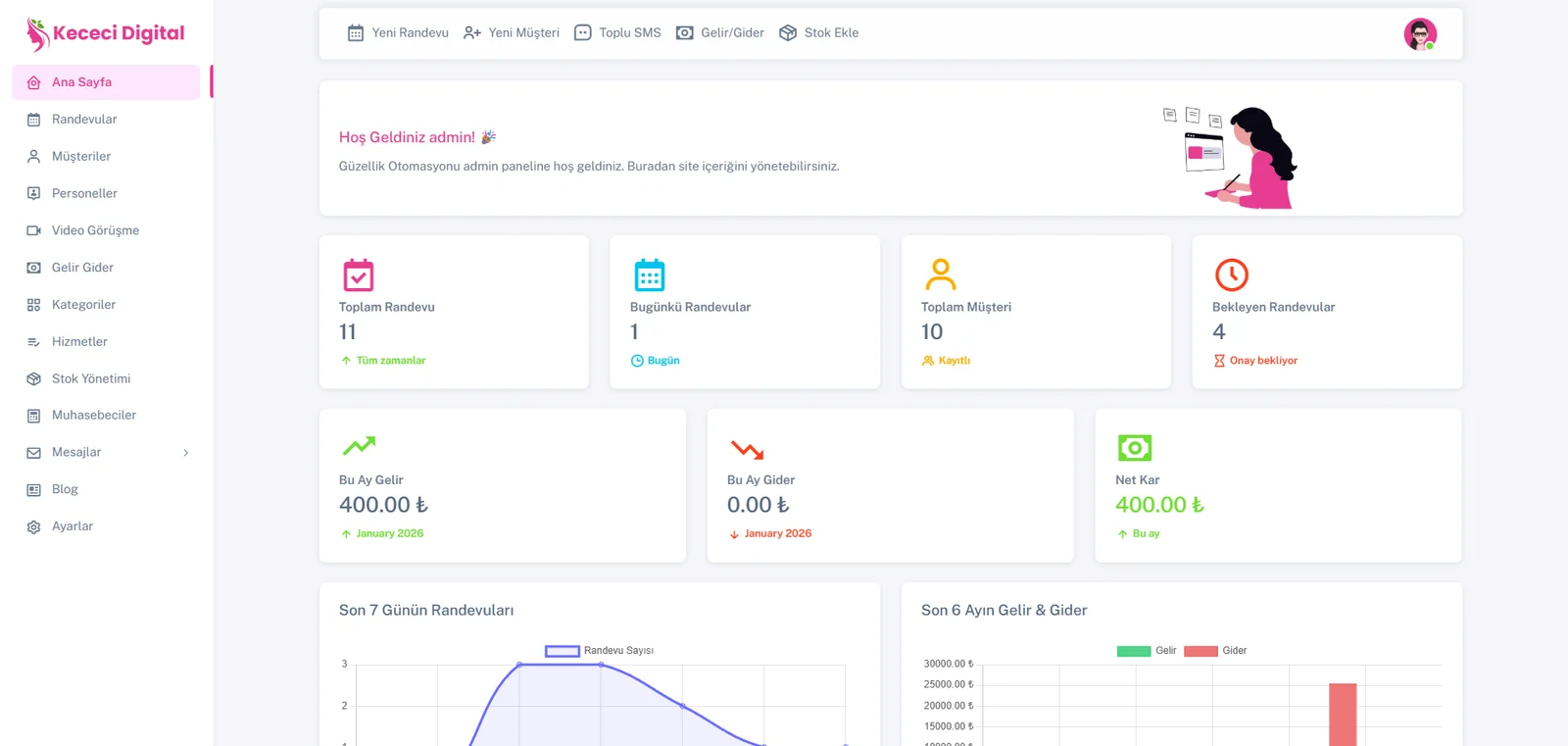The width and height of the screenshot is (1568, 746).
Task: Open the Blog sidebar link
Action: coord(65,489)
